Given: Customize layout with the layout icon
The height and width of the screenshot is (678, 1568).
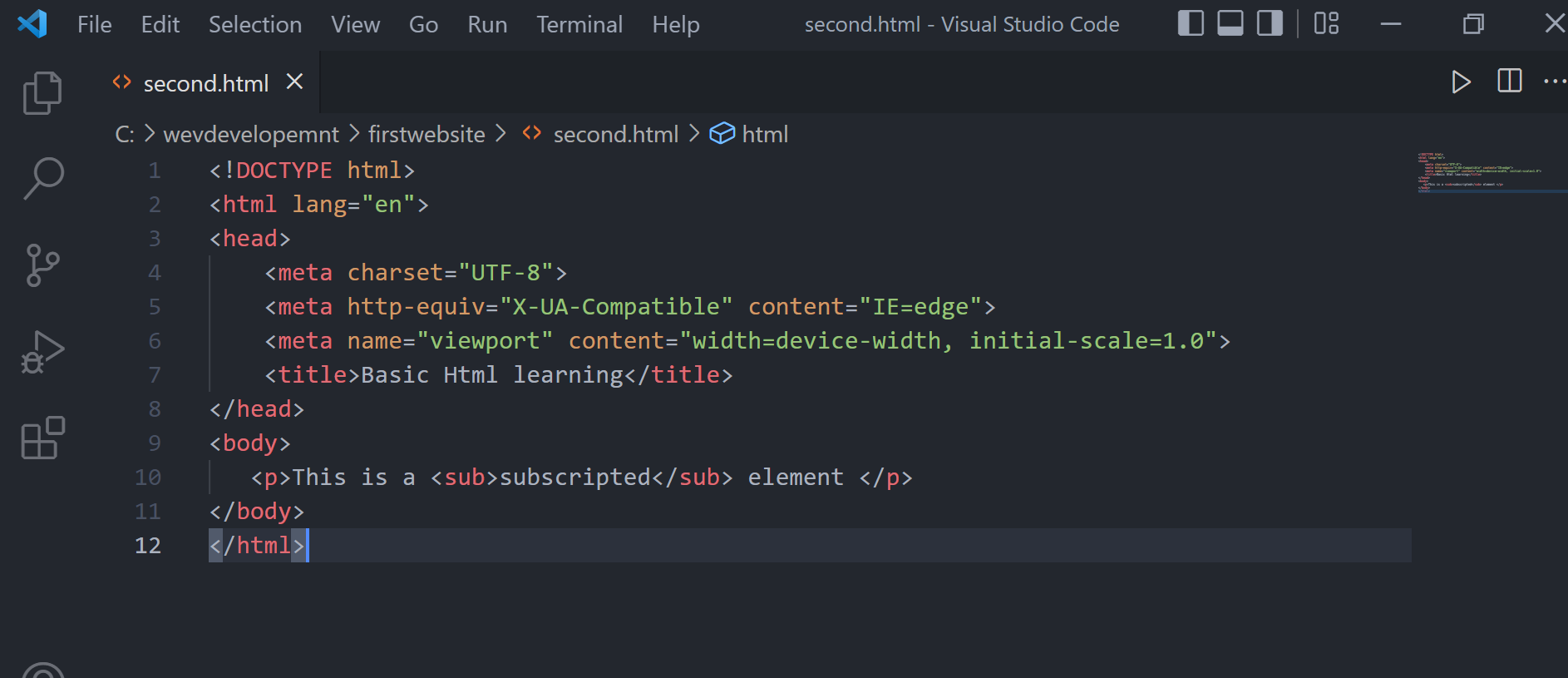Looking at the screenshot, I should click(x=1326, y=23).
